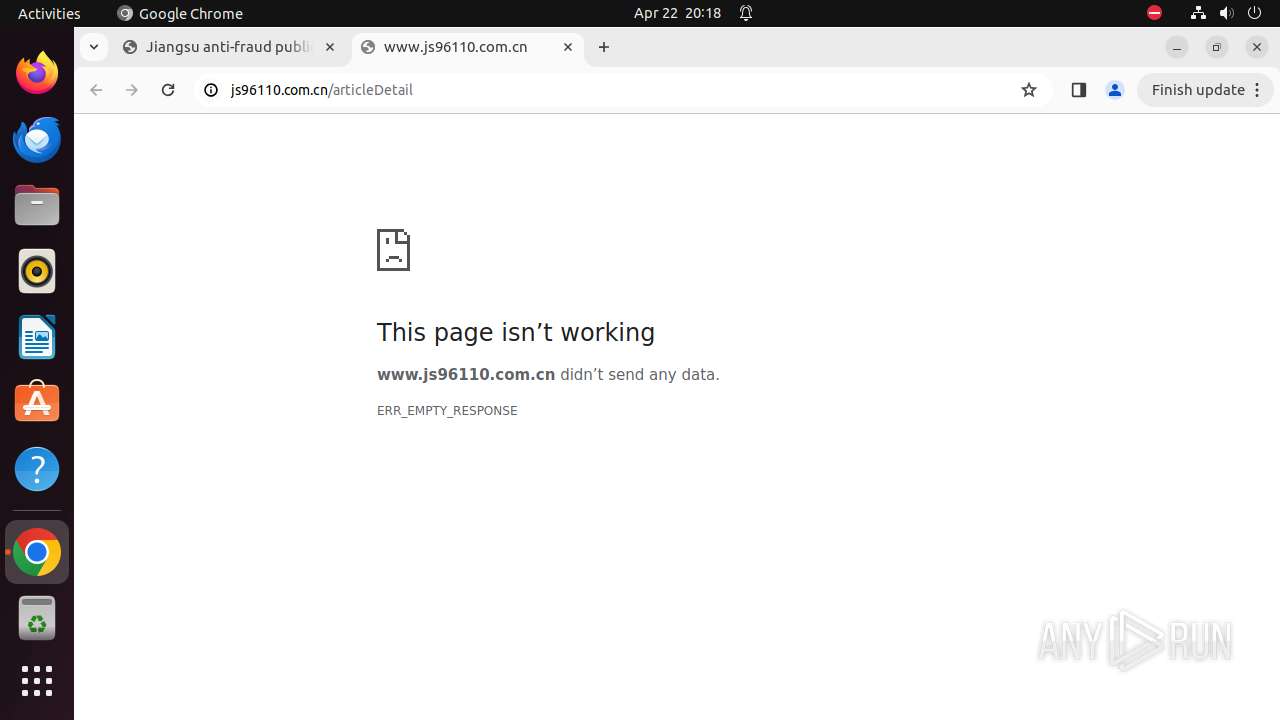The width and height of the screenshot is (1280, 720).
Task: Open the Trash in the dock
Action: coord(37,618)
